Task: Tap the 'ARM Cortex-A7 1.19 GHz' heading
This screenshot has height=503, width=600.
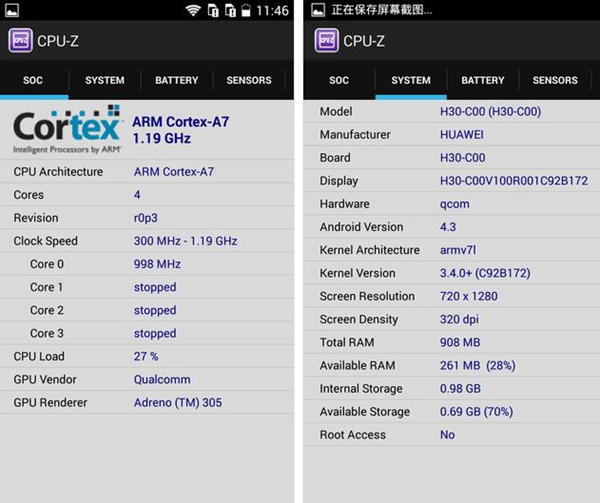Action: click(x=181, y=130)
